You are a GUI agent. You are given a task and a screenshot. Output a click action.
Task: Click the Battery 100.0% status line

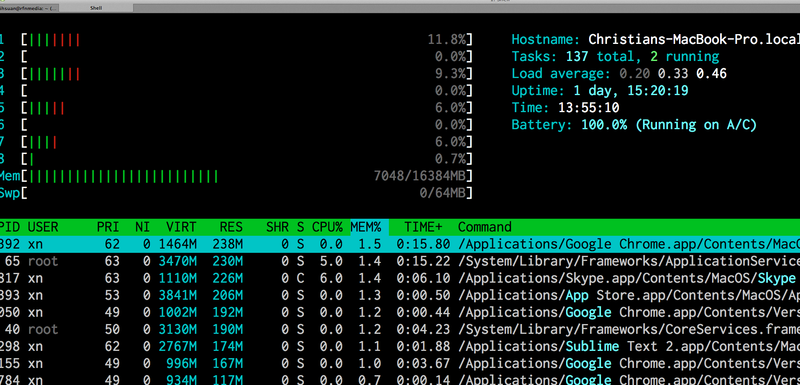(634, 125)
